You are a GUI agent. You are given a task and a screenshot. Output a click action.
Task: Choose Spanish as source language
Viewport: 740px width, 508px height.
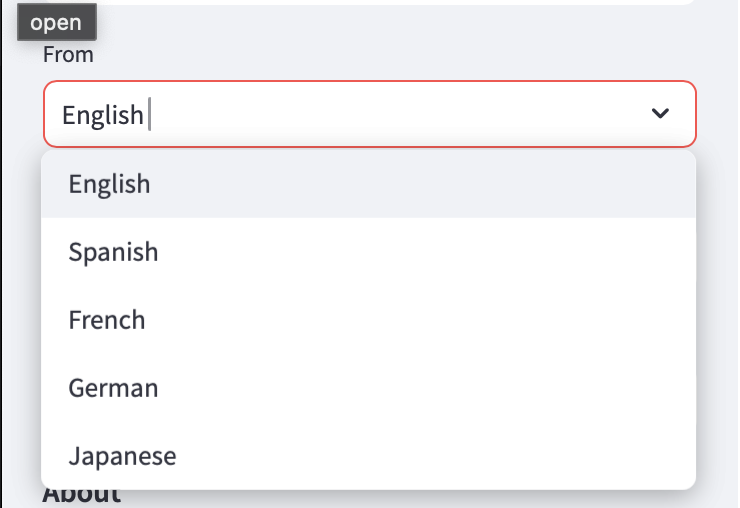click(x=369, y=252)
